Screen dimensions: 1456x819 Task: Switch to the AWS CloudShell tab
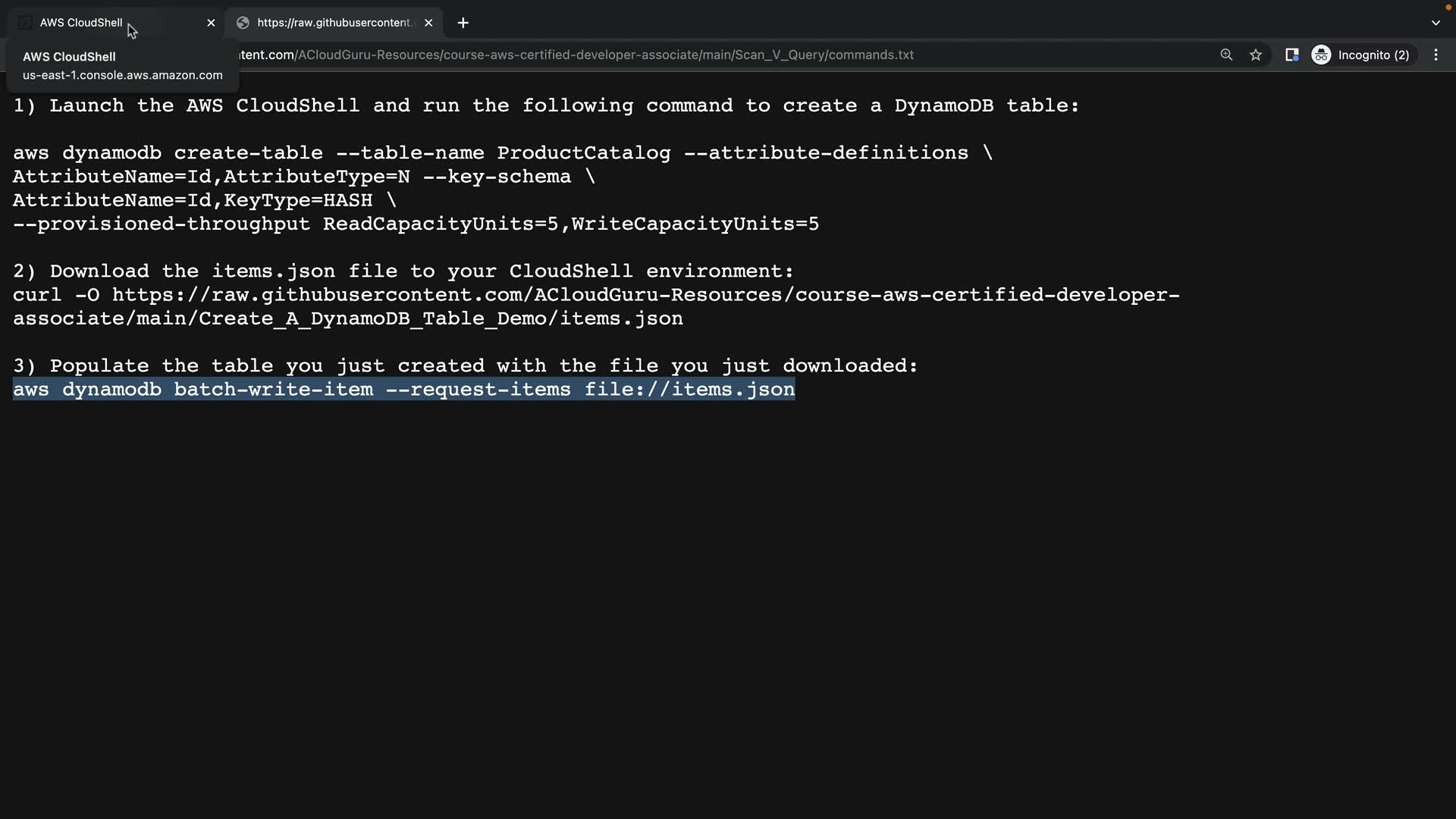81,23
